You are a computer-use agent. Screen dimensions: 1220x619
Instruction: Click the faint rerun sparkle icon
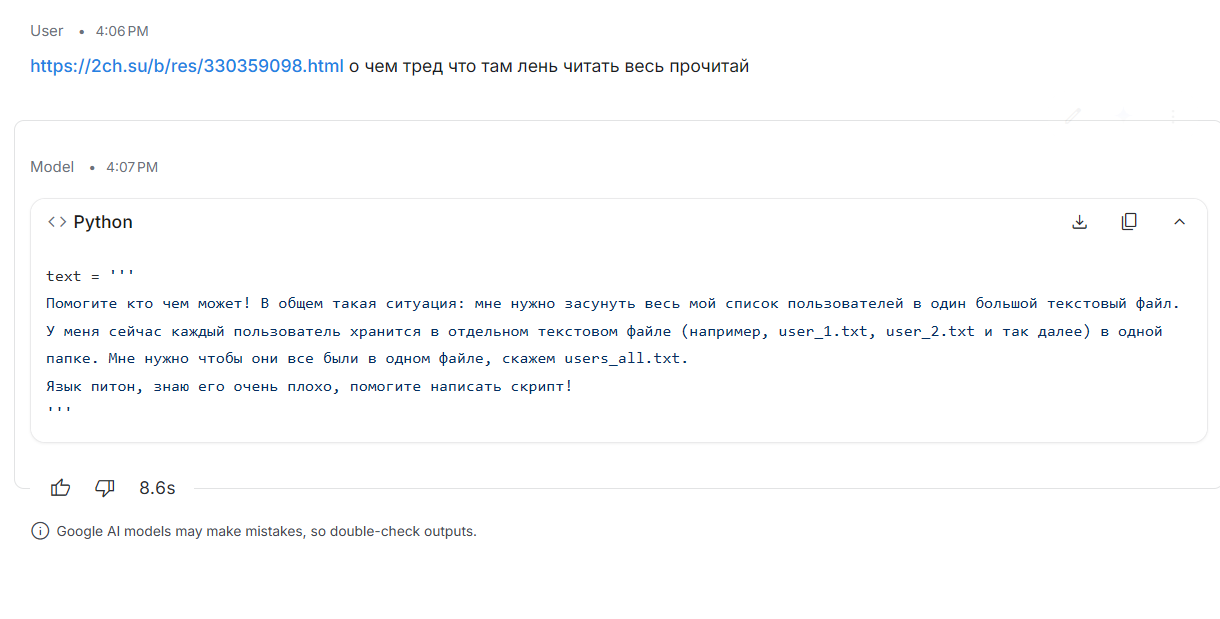tap(1123, 115)
